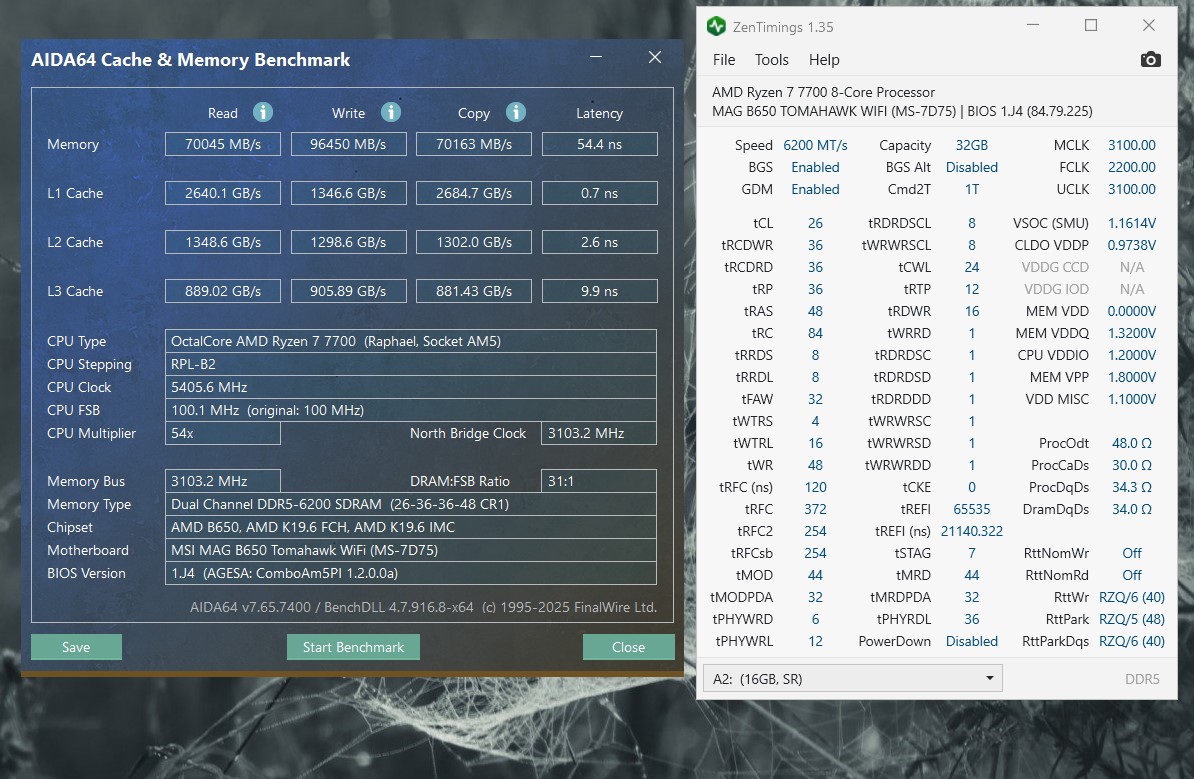Click the BGS Alt Disabled value
The image size is (1194, 779).
tap(972, 167)
